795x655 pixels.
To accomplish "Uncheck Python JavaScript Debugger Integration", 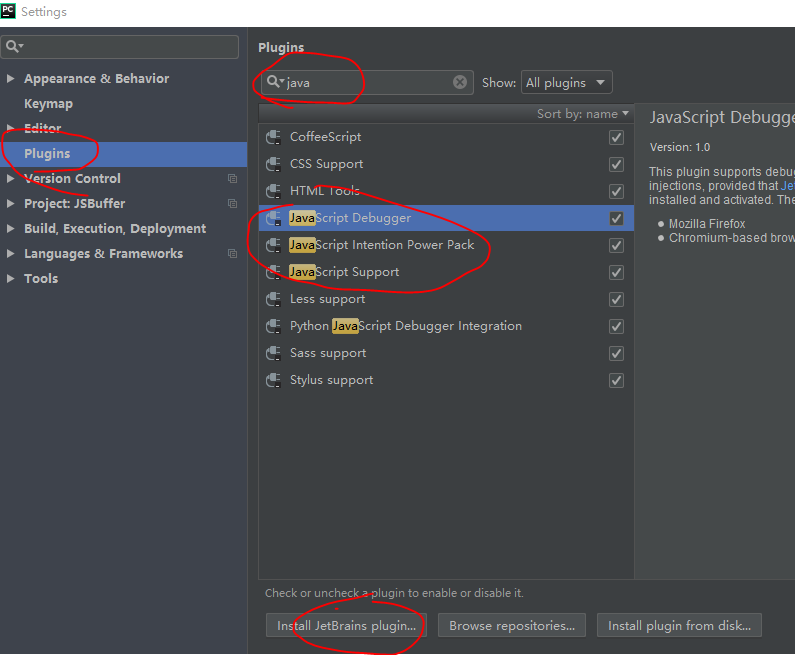I will (x=616, y=326).
